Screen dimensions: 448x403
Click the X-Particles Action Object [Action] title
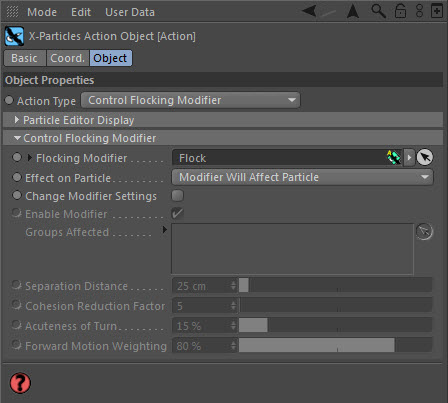112,36
